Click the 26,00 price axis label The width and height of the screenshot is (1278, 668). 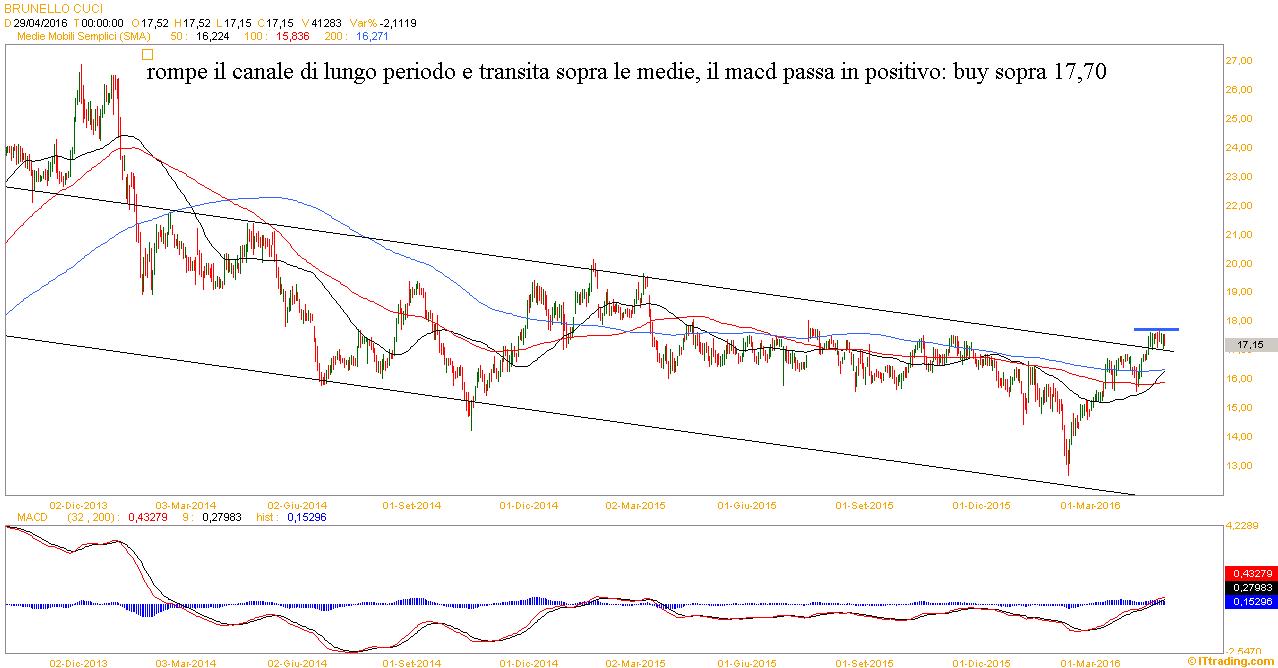[1239, 90]
